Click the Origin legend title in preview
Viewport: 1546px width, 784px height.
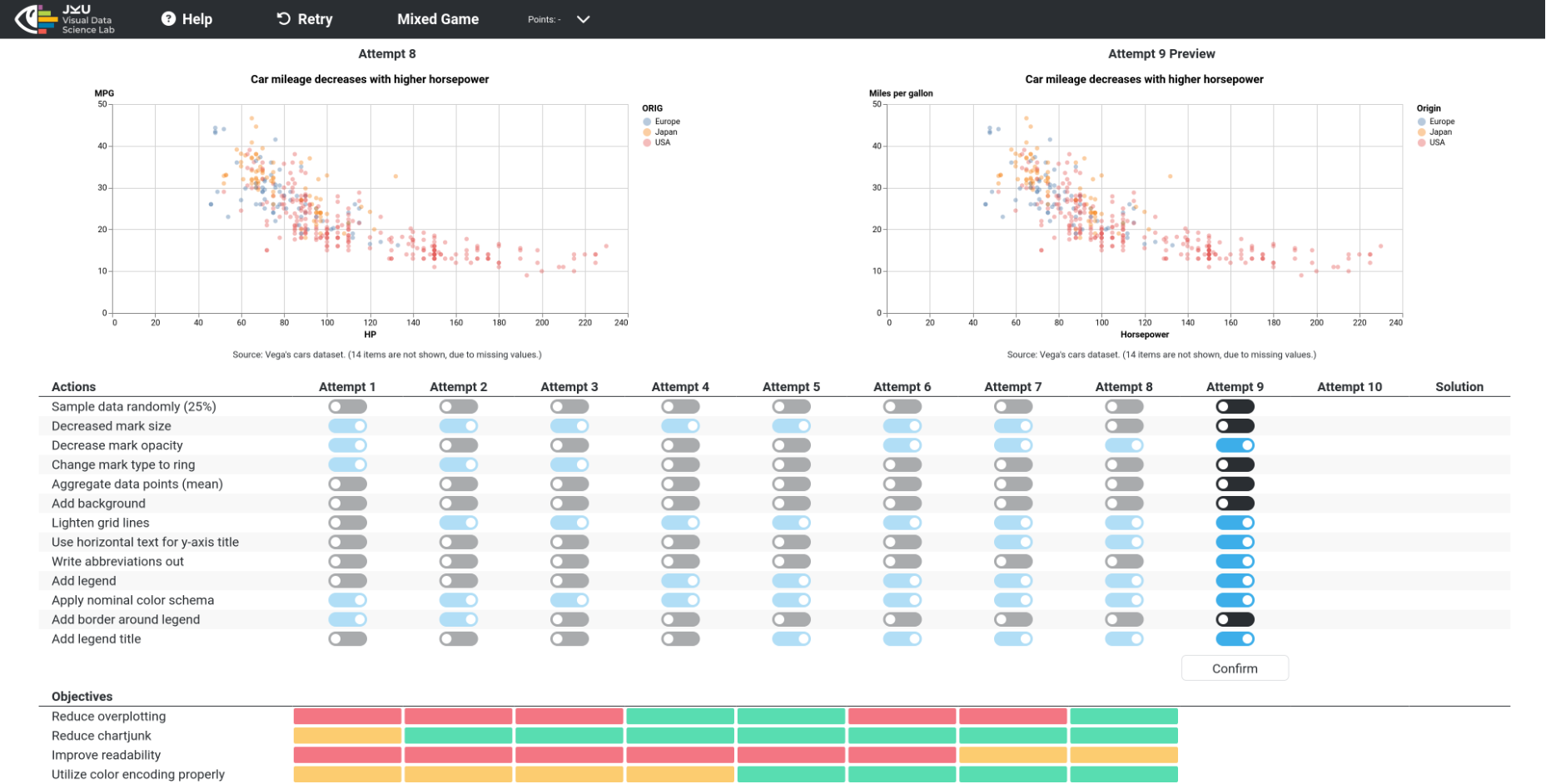1429,108
